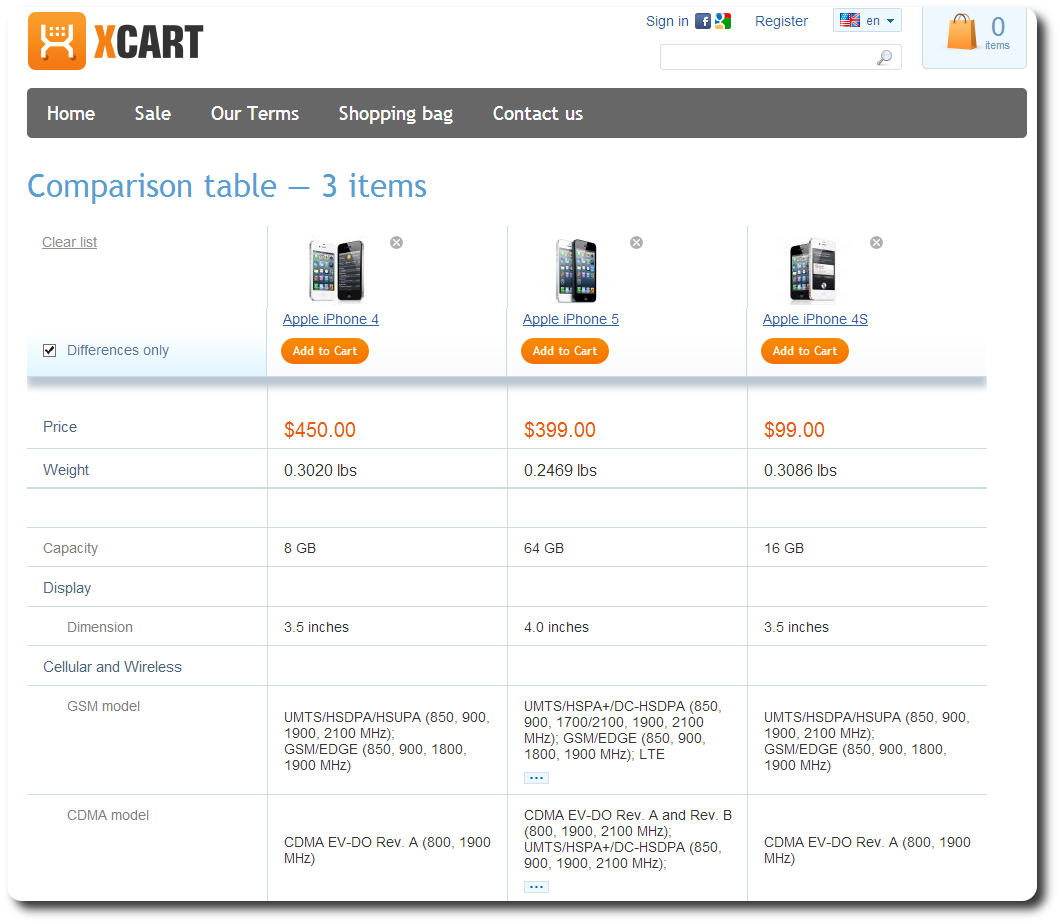Click the X-Cart logo
1060x924 pixels.
click(116, 41)
